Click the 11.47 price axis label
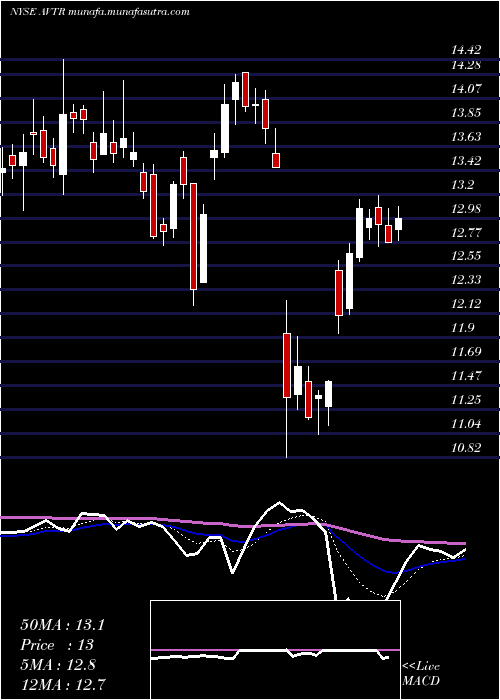 [x=466, y=376]
